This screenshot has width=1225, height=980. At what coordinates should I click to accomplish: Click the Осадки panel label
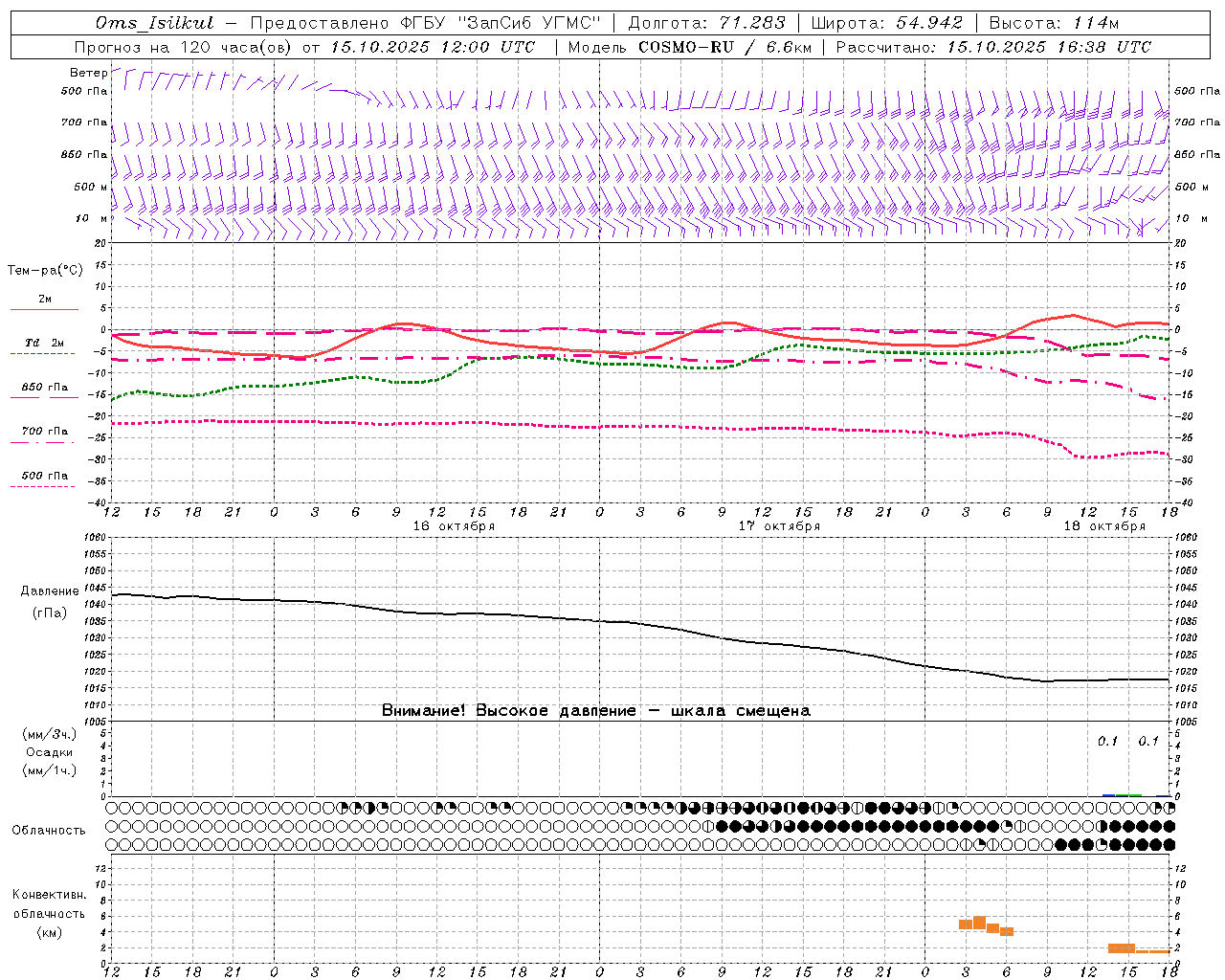click(50, 752)
